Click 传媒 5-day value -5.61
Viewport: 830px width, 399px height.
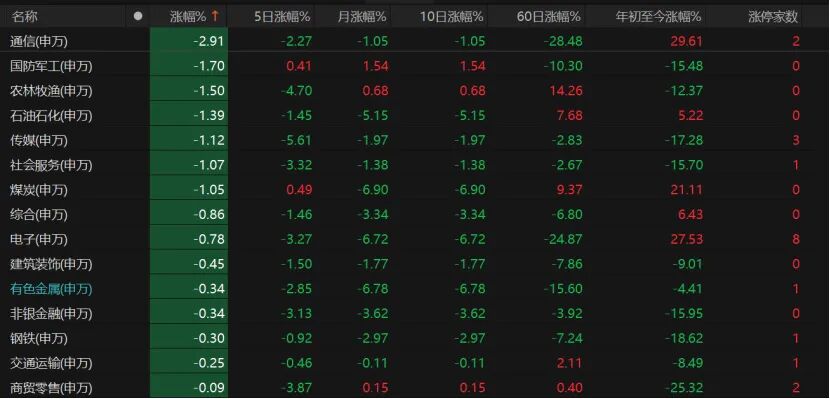pos(296,140)
